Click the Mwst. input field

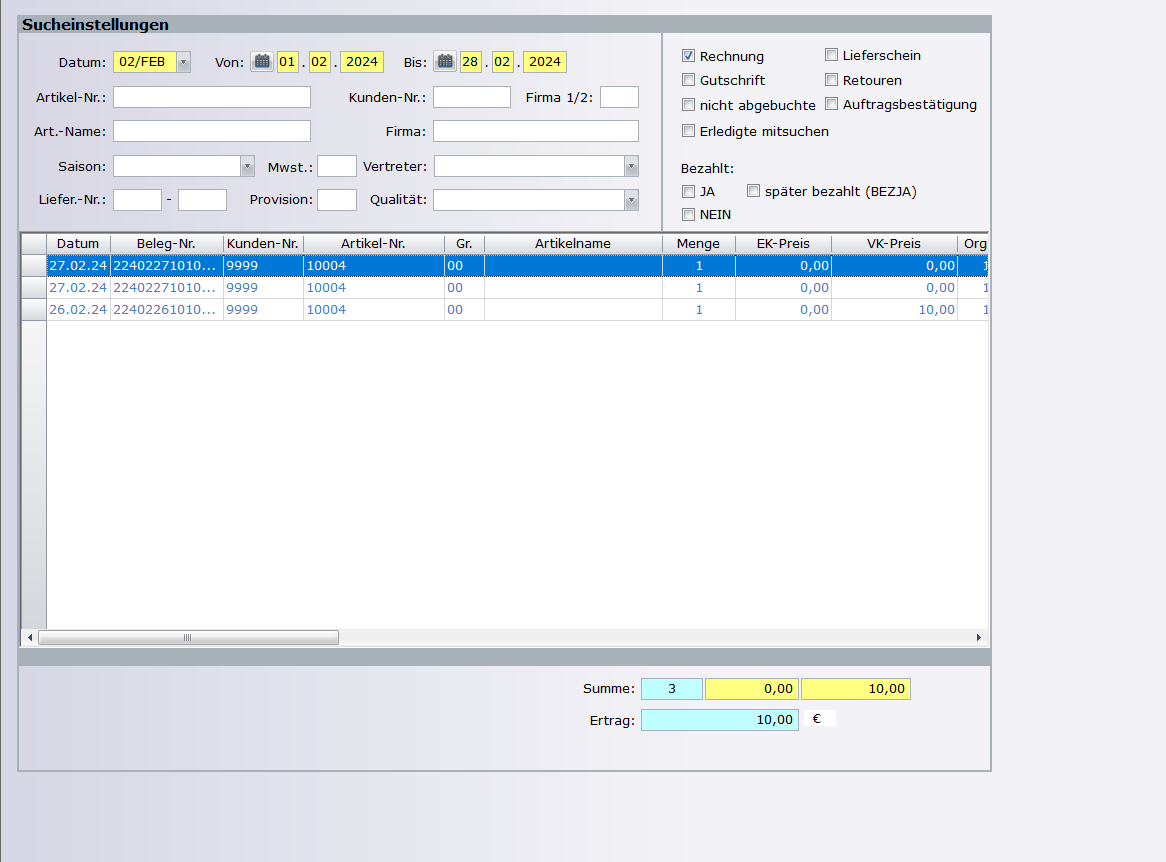(337, 167)
